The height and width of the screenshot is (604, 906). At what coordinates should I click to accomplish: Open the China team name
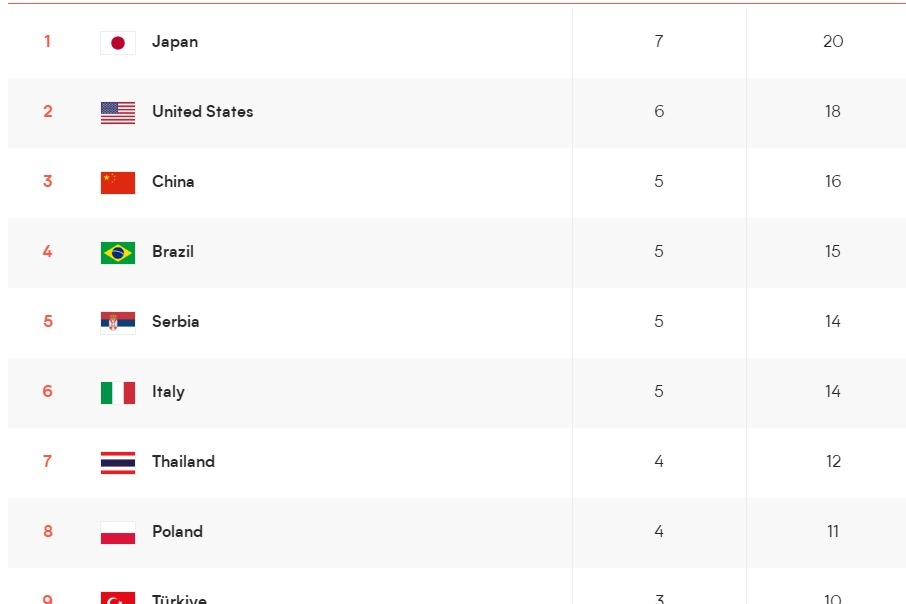pos(173,181)
